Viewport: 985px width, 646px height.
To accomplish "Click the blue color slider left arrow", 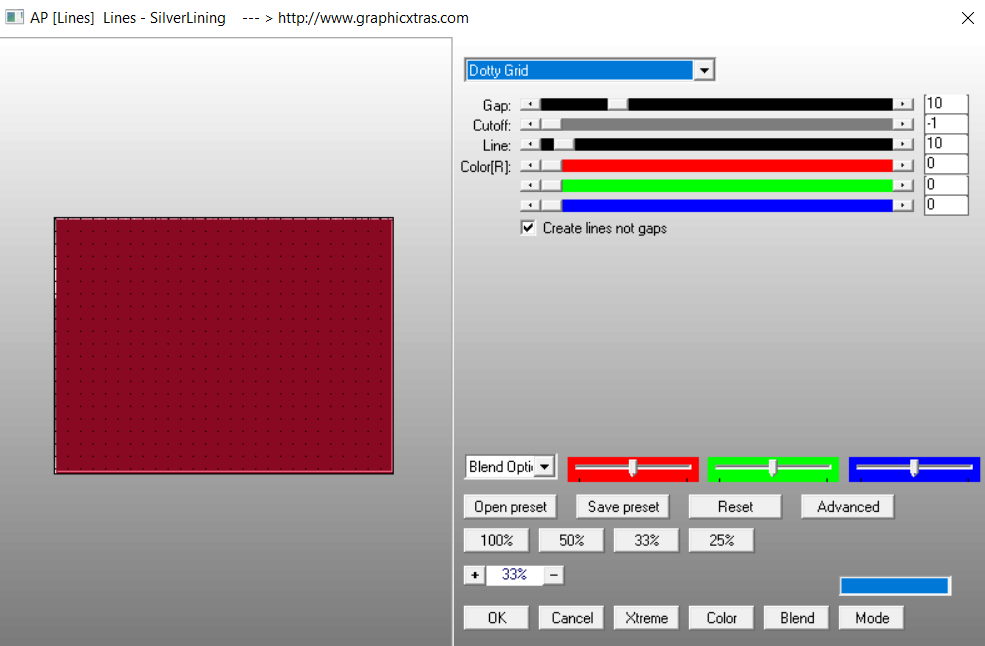I will 530,205.
